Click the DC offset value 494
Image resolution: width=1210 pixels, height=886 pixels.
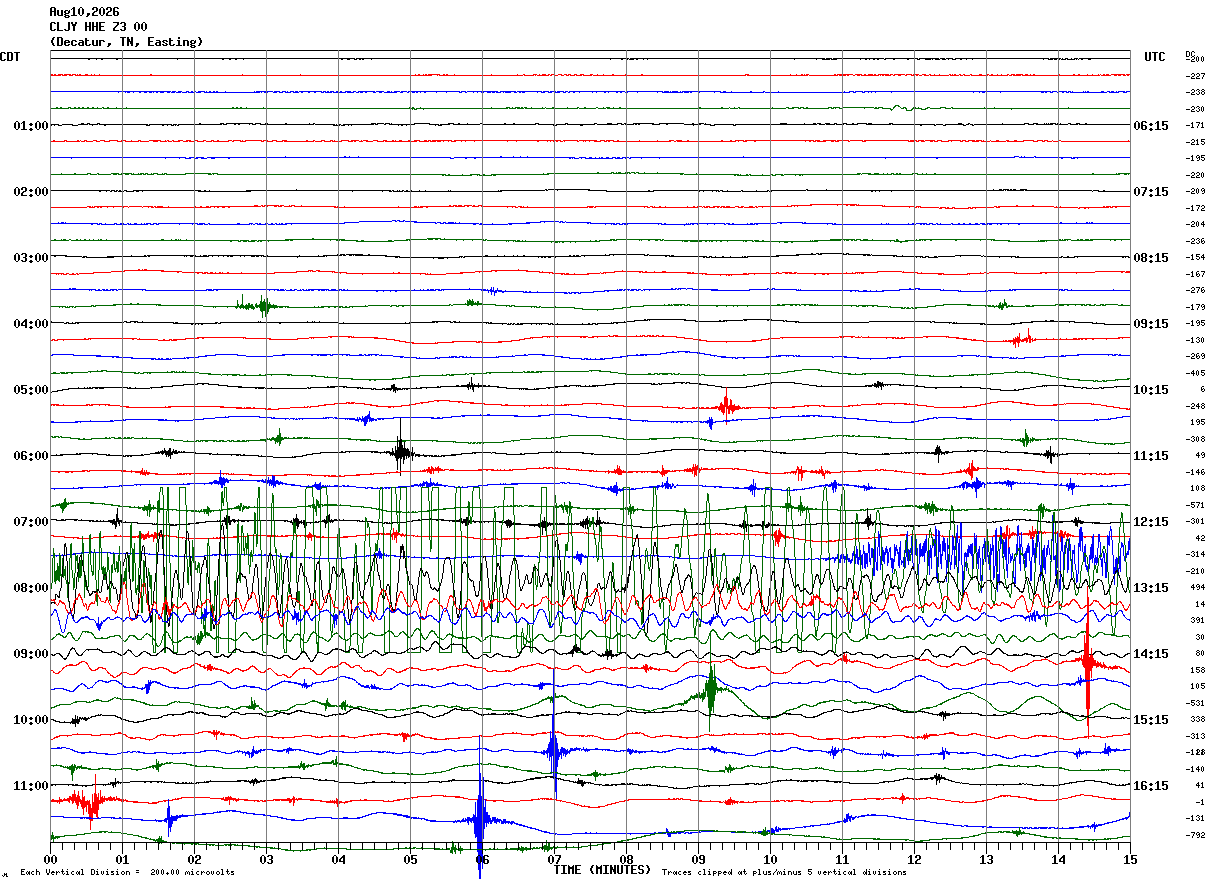(x=1197, y=587)
